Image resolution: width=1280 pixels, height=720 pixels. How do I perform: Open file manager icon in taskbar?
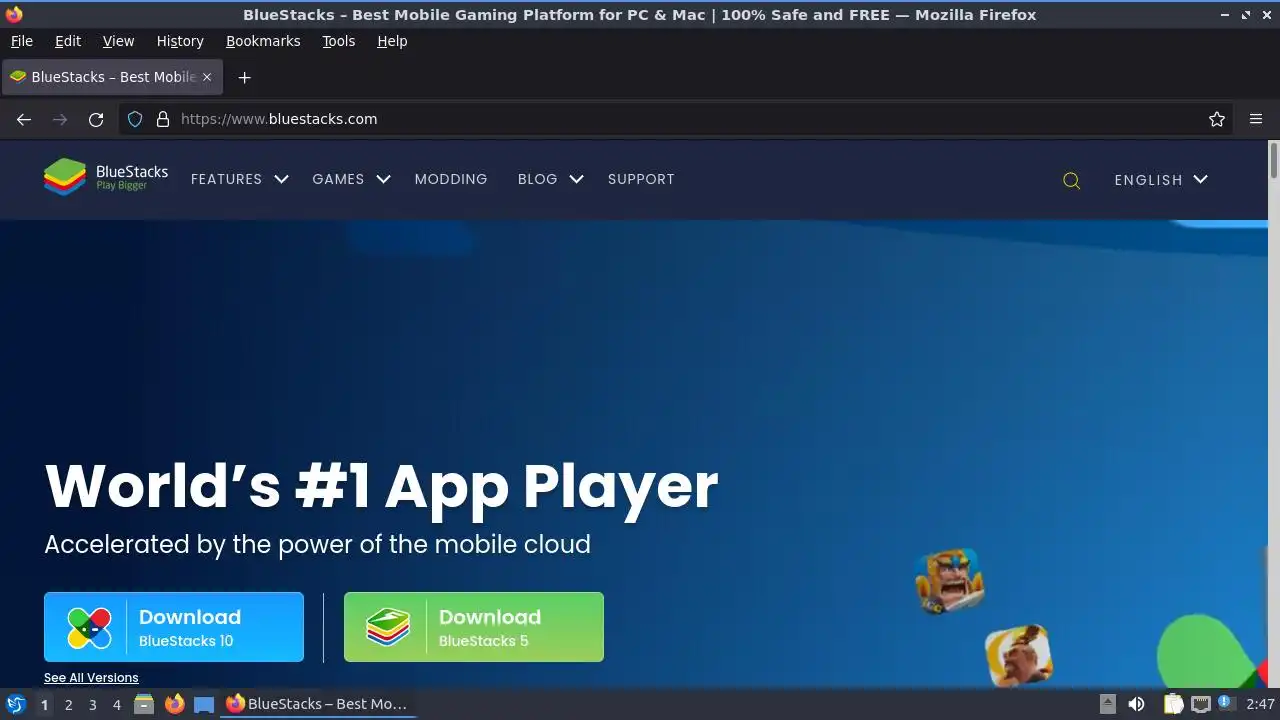[x=144, y=704]
